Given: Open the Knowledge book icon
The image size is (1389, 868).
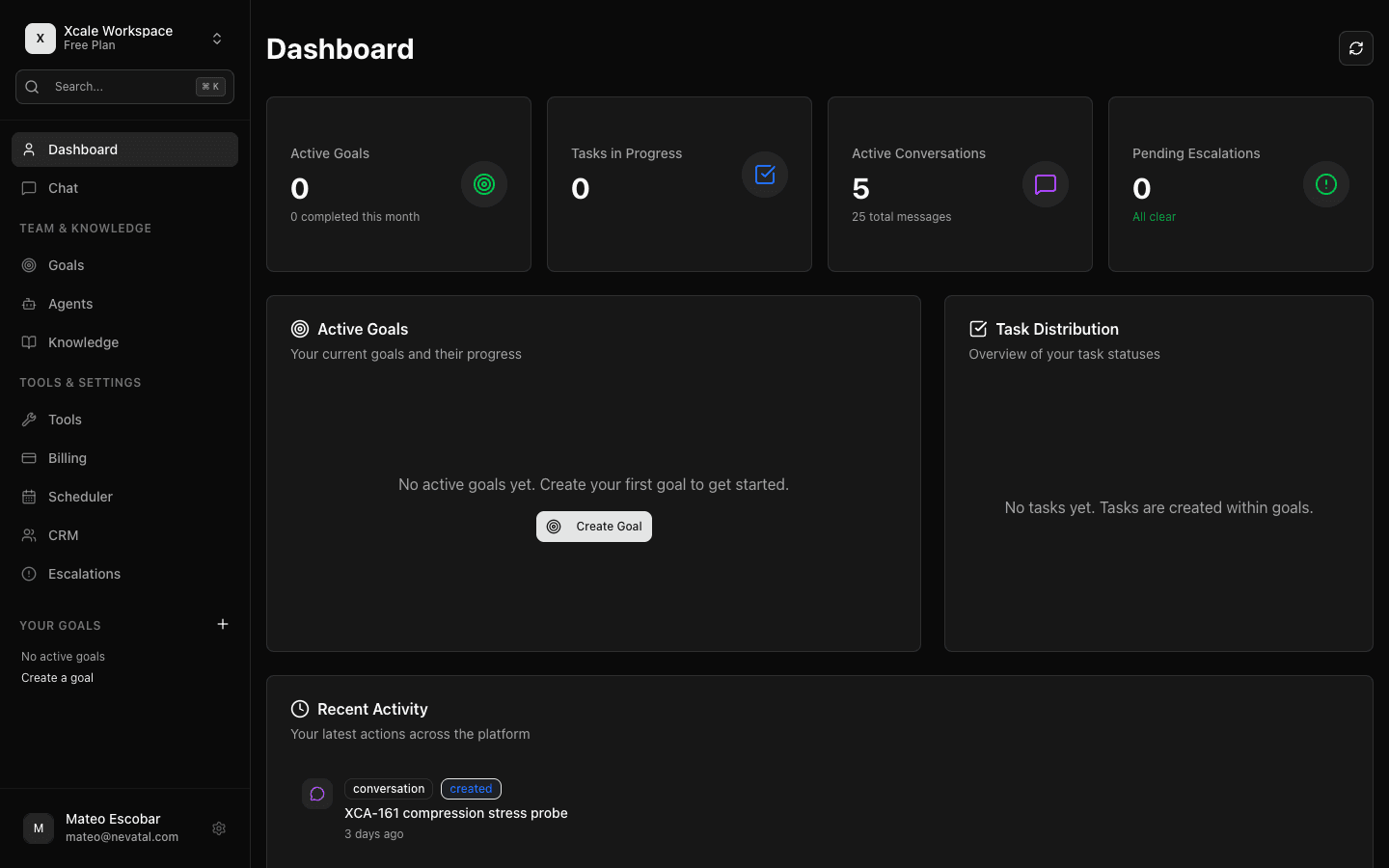Looking at the screenshot, I should [x=29, y=342].
